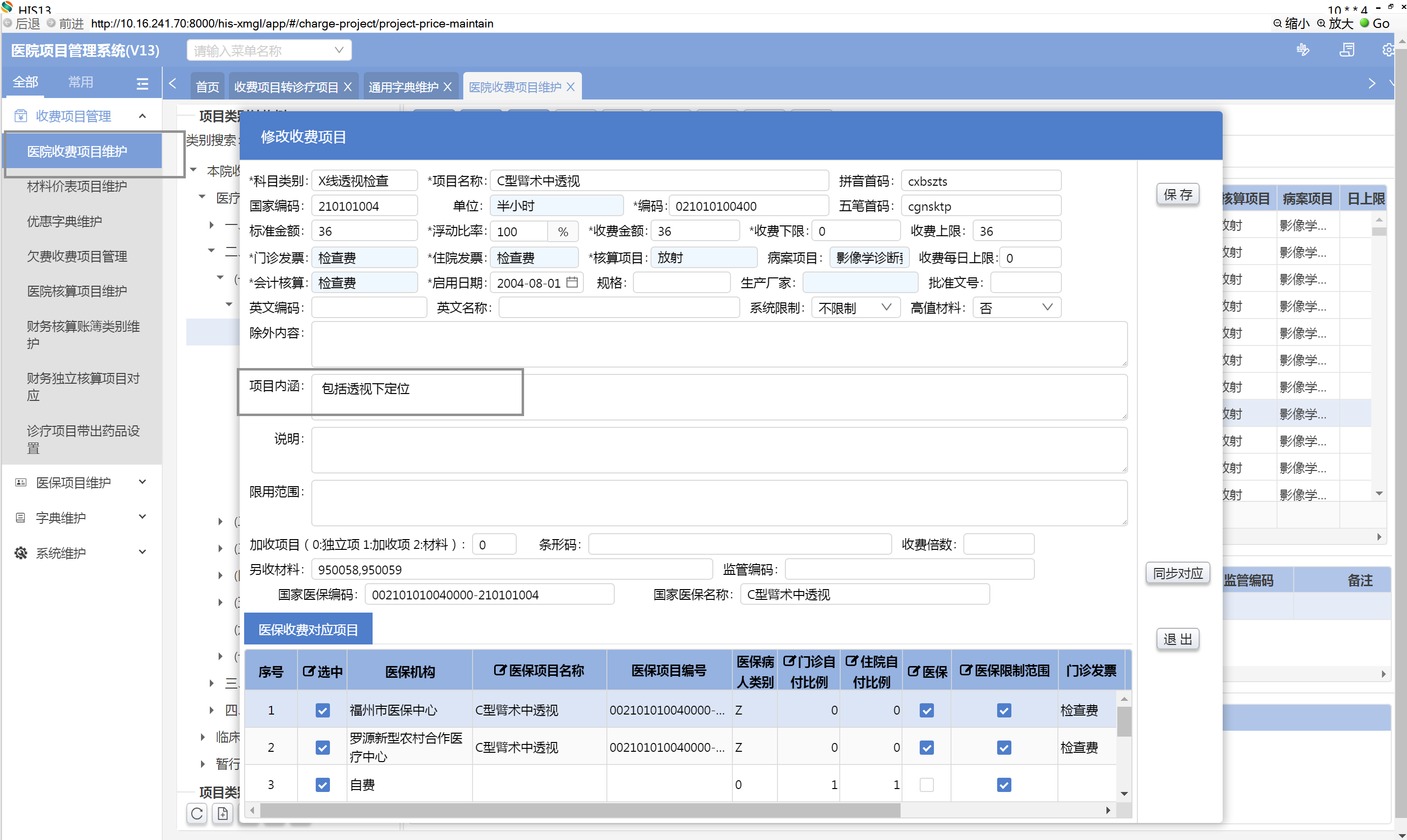Click the settings gear icon in header
Screen dimensions: 1407x840
point(1388,50)
